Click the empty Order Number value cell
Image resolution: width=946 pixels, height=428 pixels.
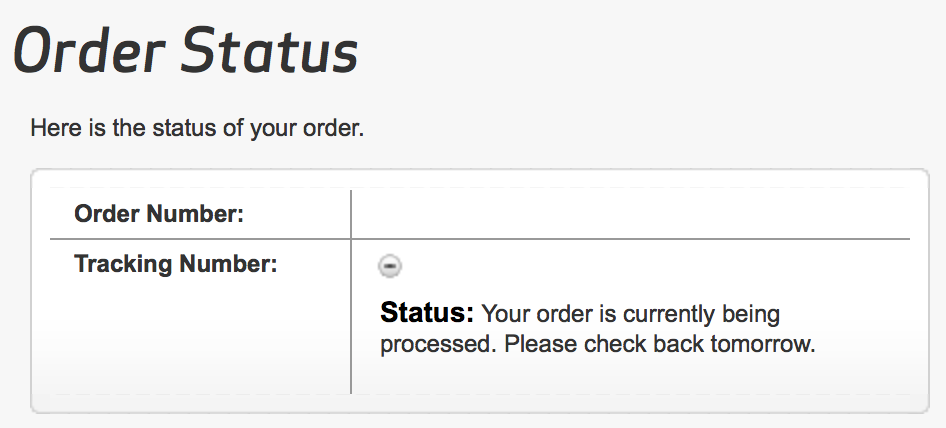630,214
